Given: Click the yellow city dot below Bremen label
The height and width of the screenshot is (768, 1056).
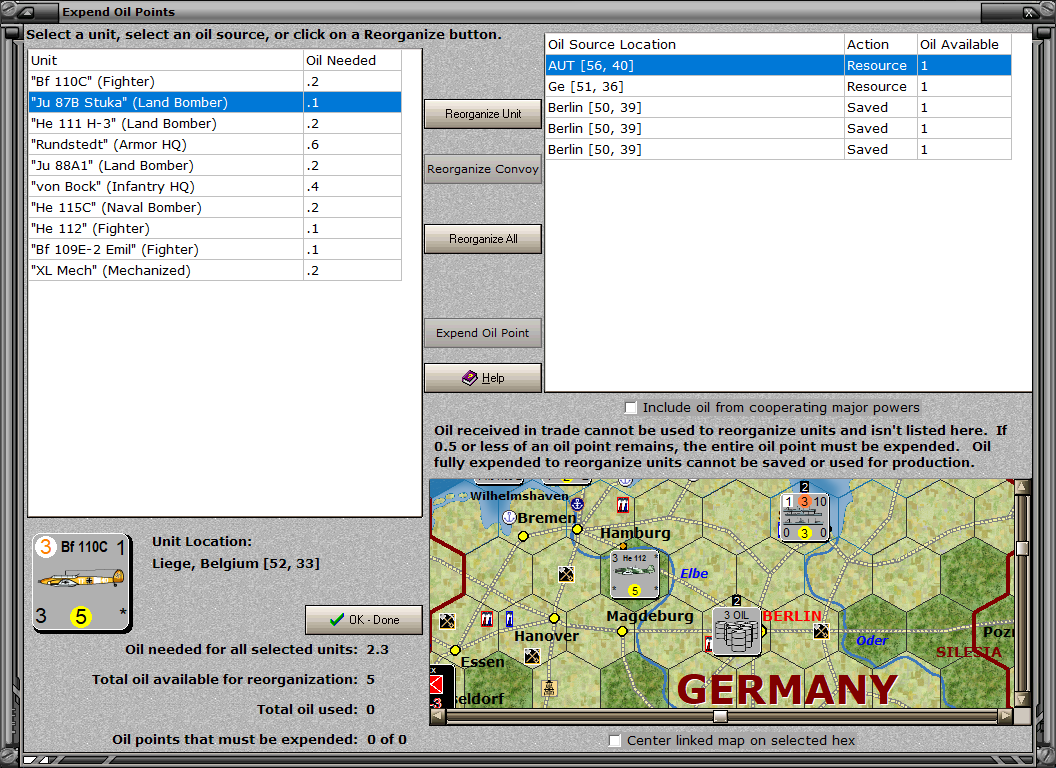Looking at the screenshot, I should pyautogui.click(x=523, y=536).
